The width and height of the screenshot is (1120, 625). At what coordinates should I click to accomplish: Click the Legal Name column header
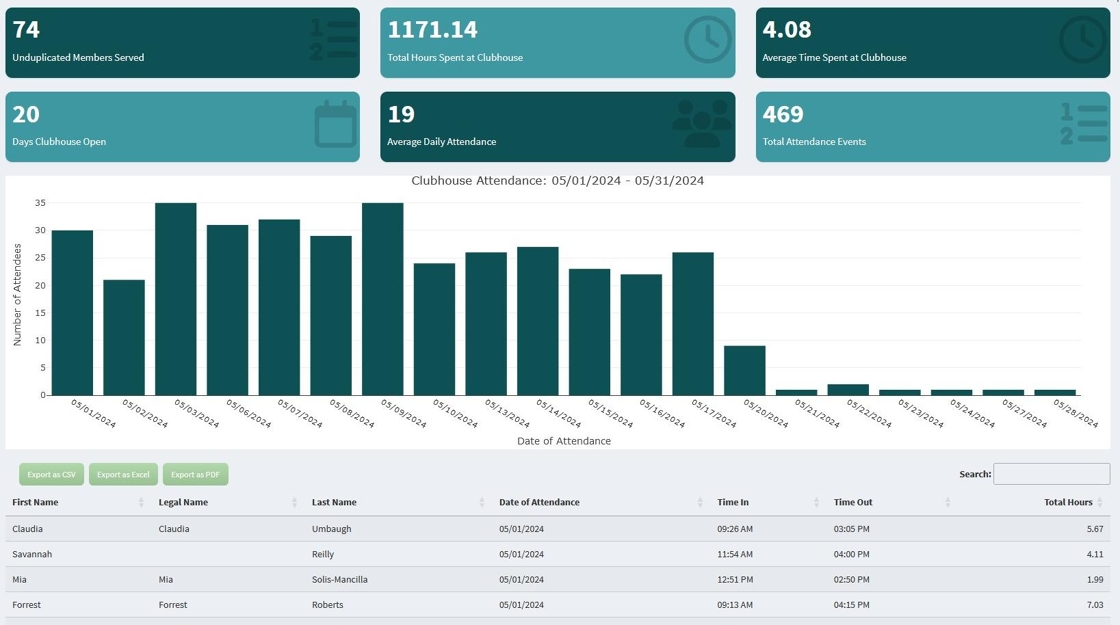pyautogui.click(x=183, y=502)
